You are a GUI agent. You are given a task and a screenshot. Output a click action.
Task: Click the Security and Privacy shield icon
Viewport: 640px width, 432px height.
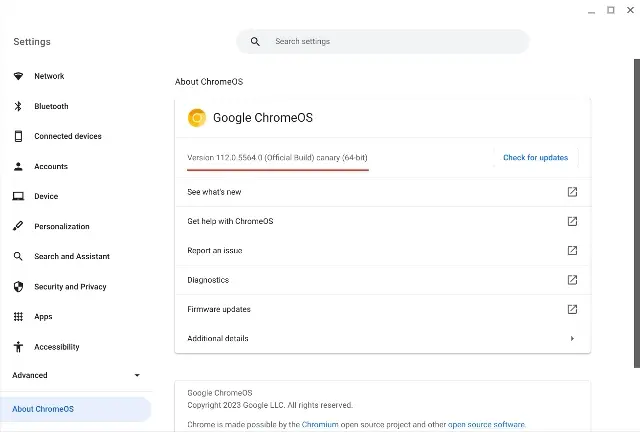coord(18,287)
